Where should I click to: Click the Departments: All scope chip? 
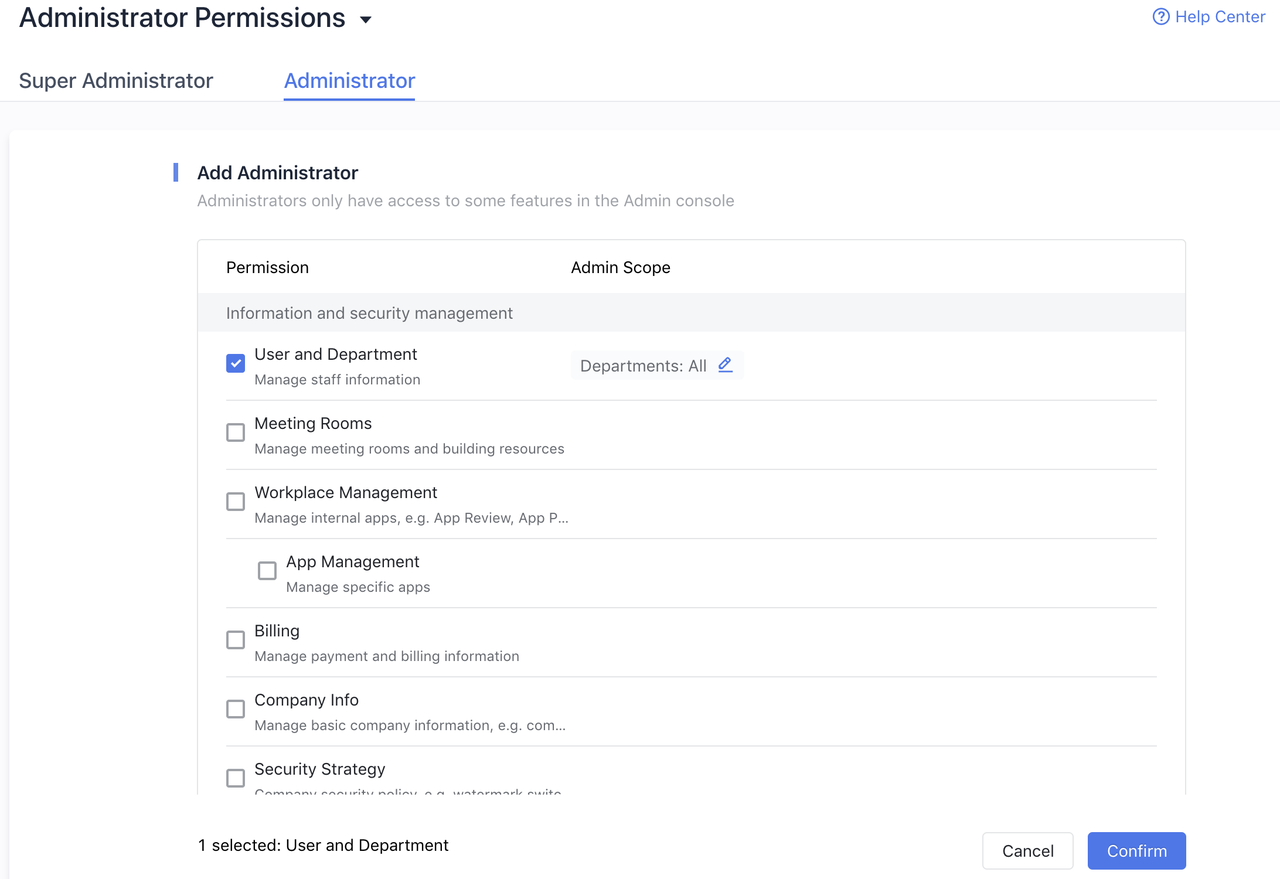coord(645,365)
